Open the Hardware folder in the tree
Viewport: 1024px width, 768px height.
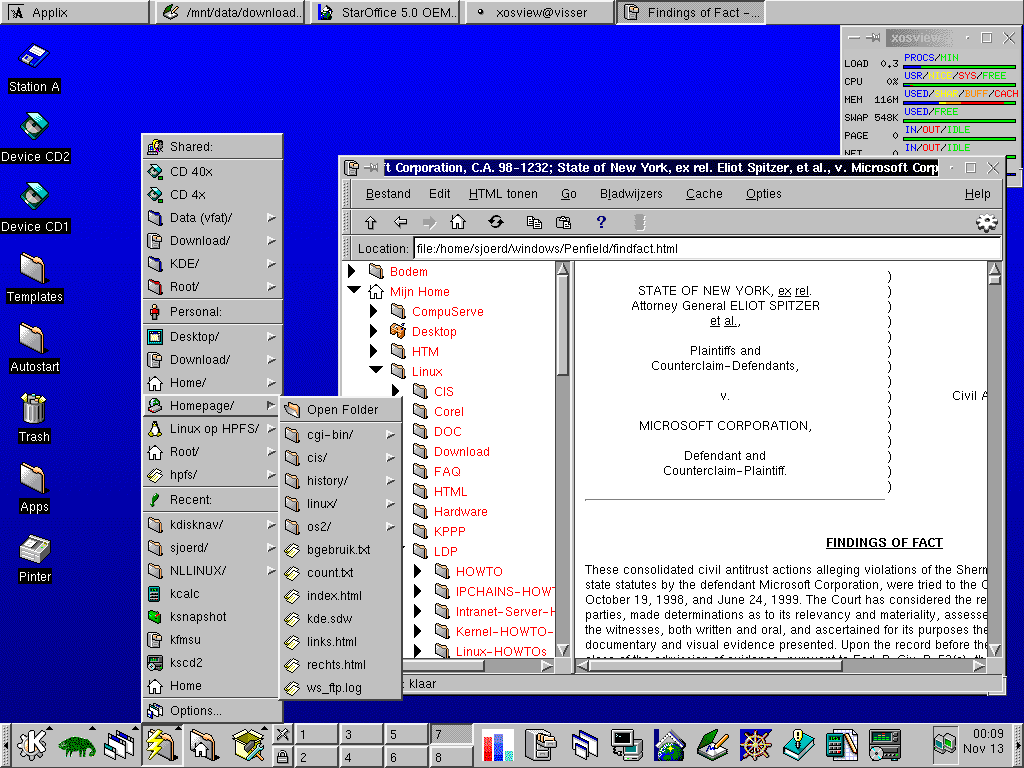[460, 511]
